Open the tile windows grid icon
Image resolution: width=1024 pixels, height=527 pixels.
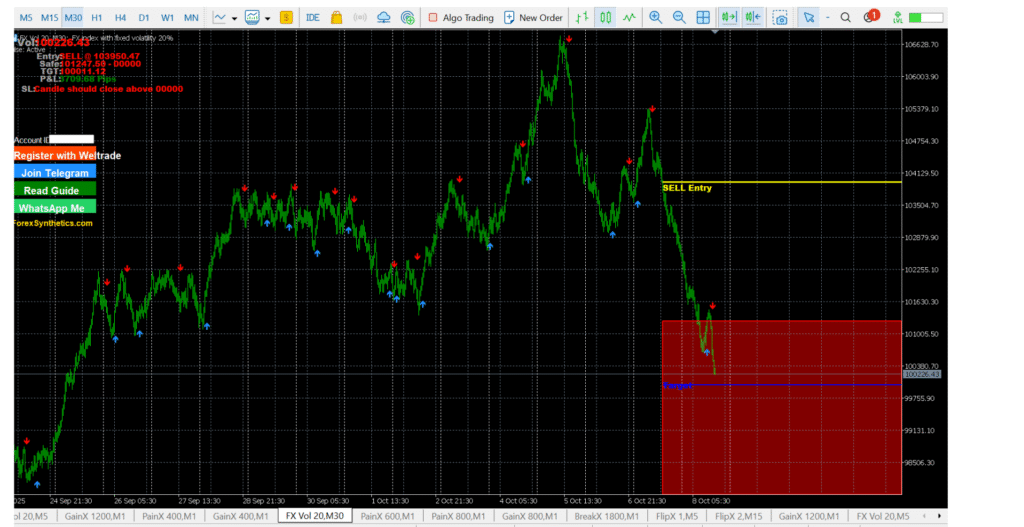coord(703,17)
